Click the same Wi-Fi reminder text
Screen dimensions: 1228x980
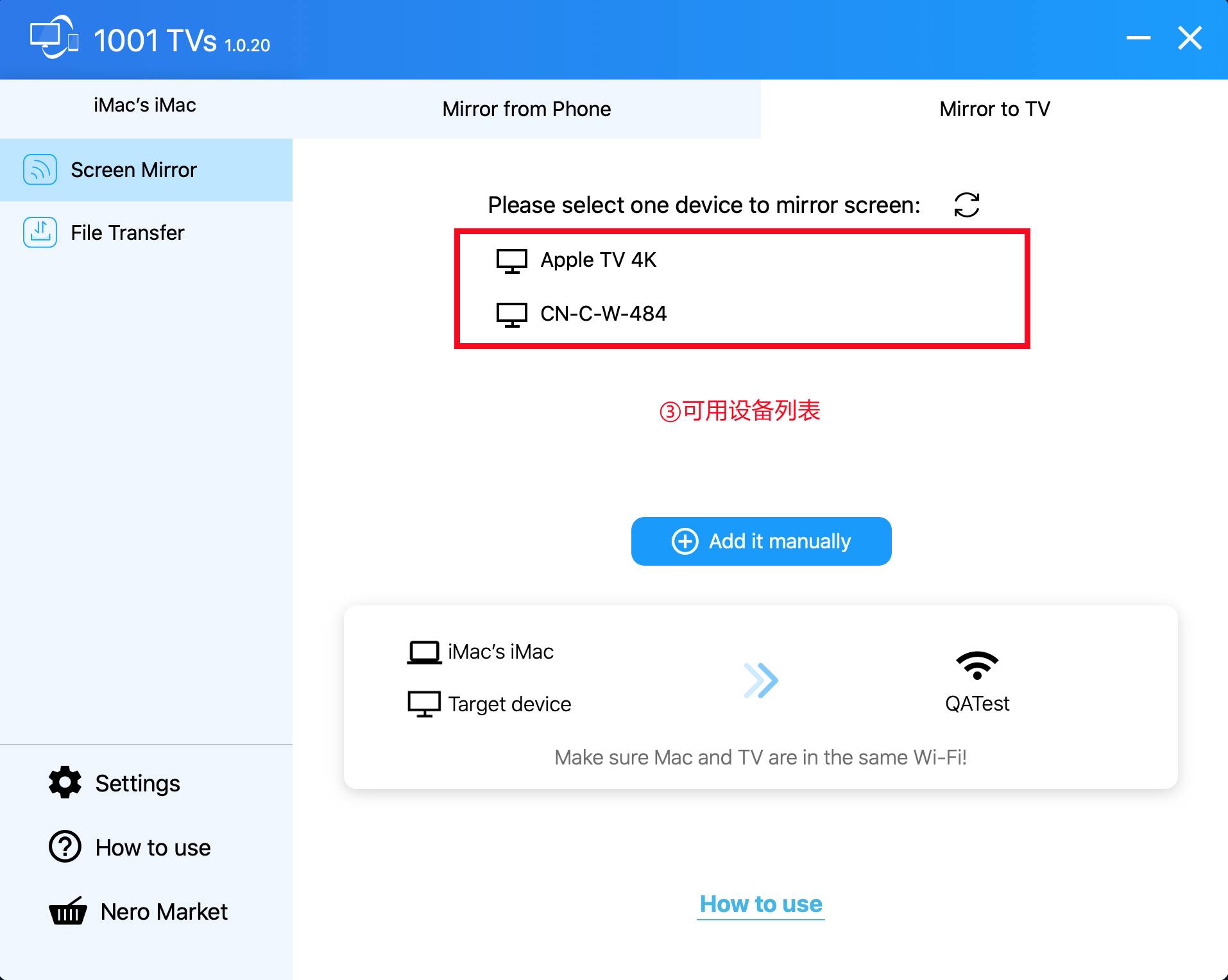pyautogui.click(x=760, y=757)
